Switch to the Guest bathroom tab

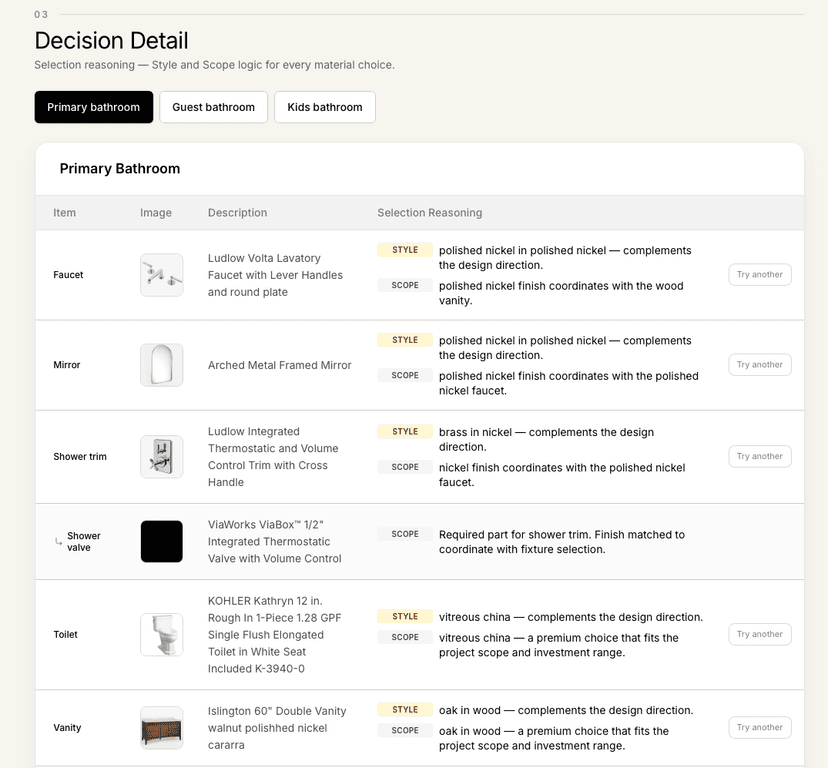coord(213,106)
